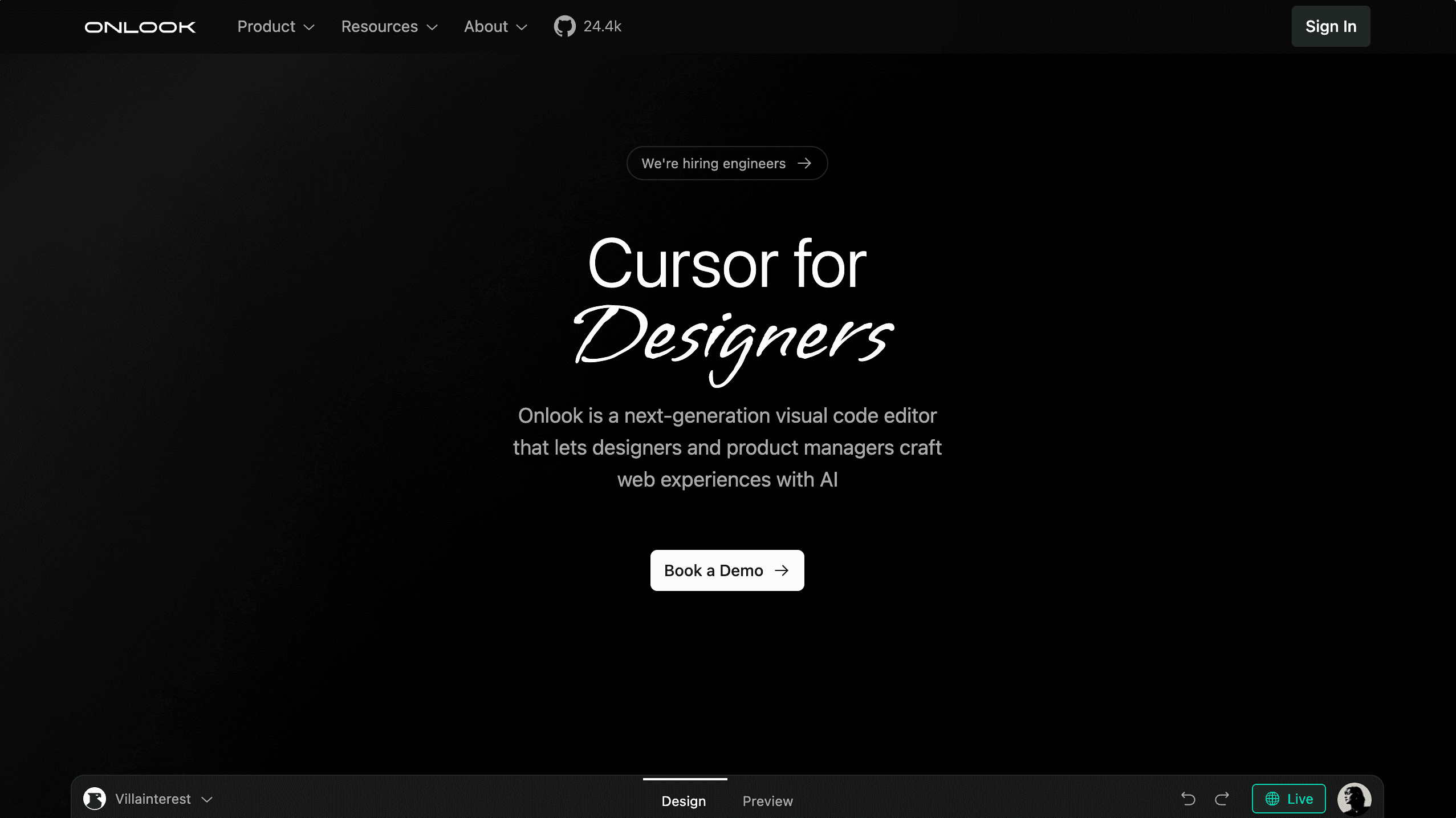Select the Design tab
Screen dimensions: 1456x818
point(684,801)
